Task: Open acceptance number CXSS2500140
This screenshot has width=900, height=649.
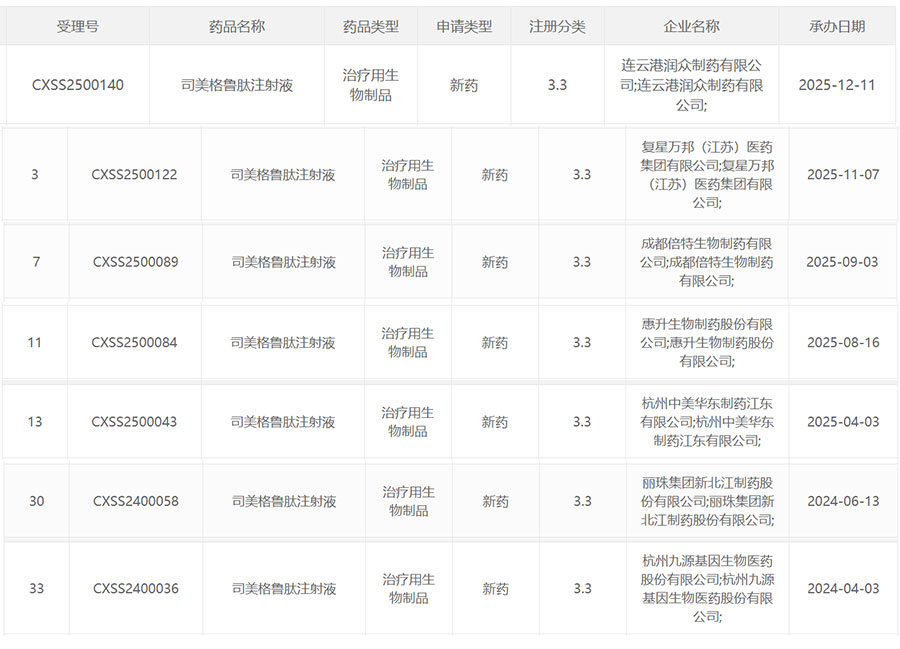Action: tap(78, 85)
